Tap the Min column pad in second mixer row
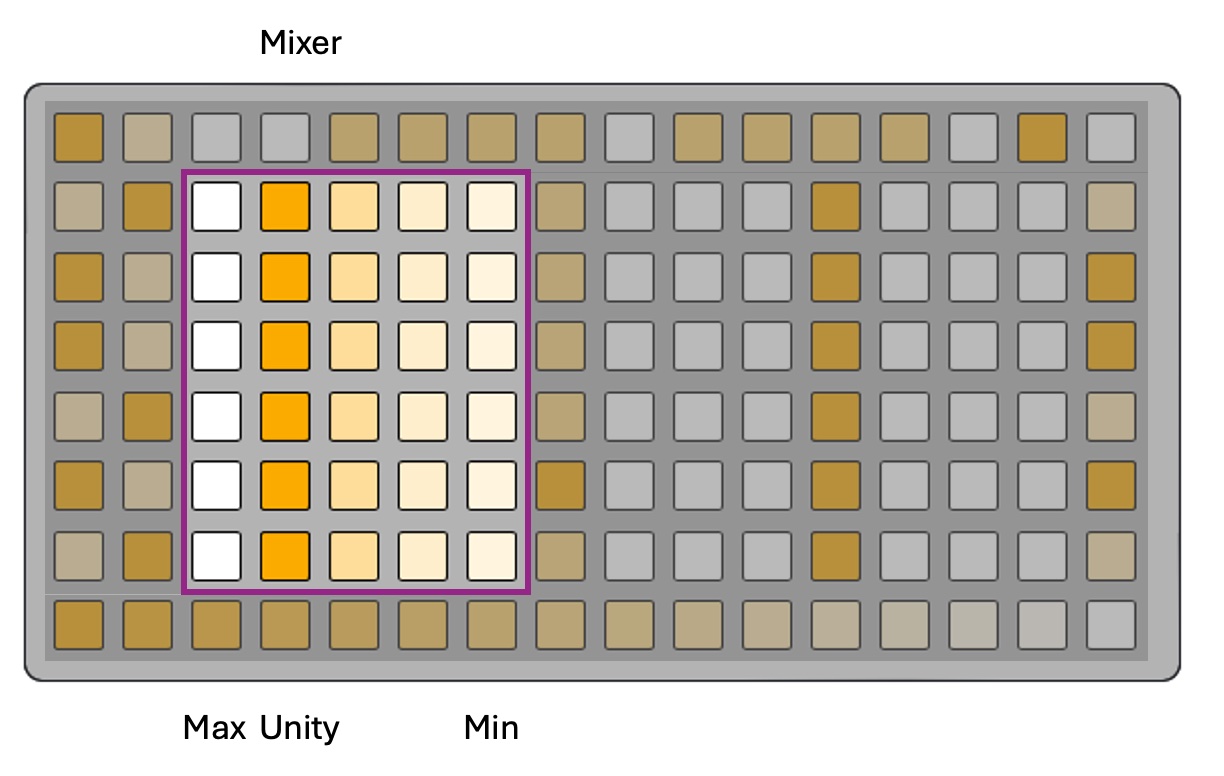The image size is (1224, 776). point(492,277)
